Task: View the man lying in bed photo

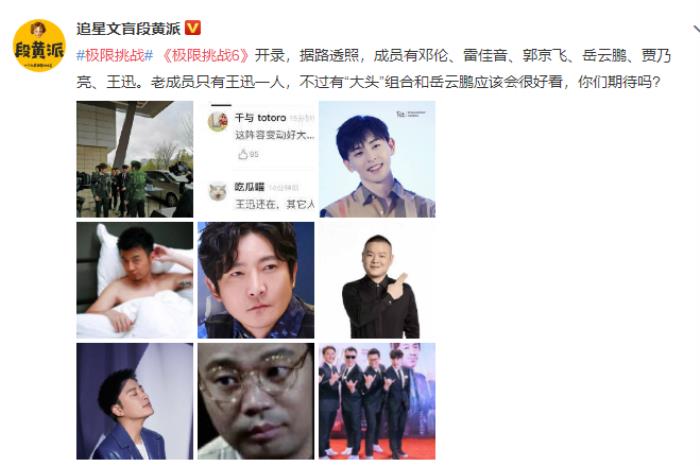Action: click(x=135, y=280)
